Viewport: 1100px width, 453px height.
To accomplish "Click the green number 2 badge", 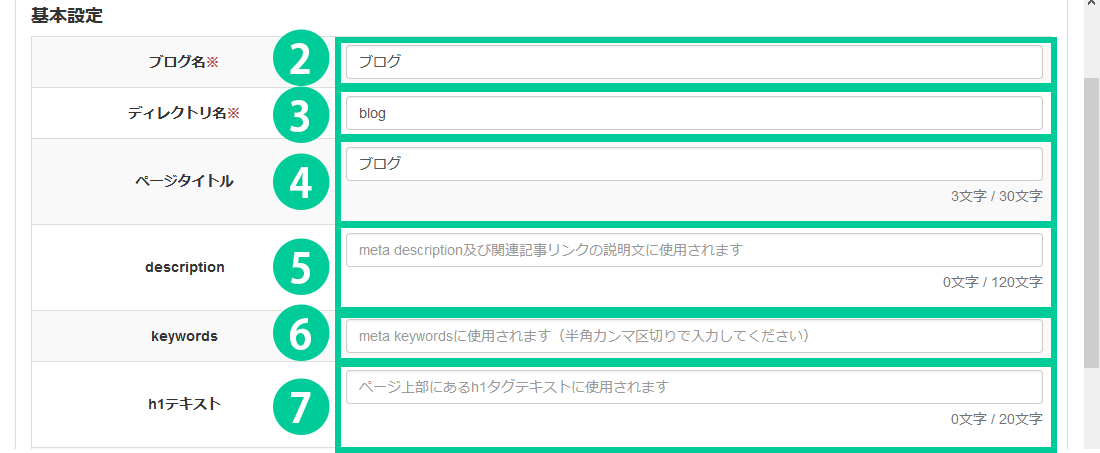I will click(x=300, y=62).
